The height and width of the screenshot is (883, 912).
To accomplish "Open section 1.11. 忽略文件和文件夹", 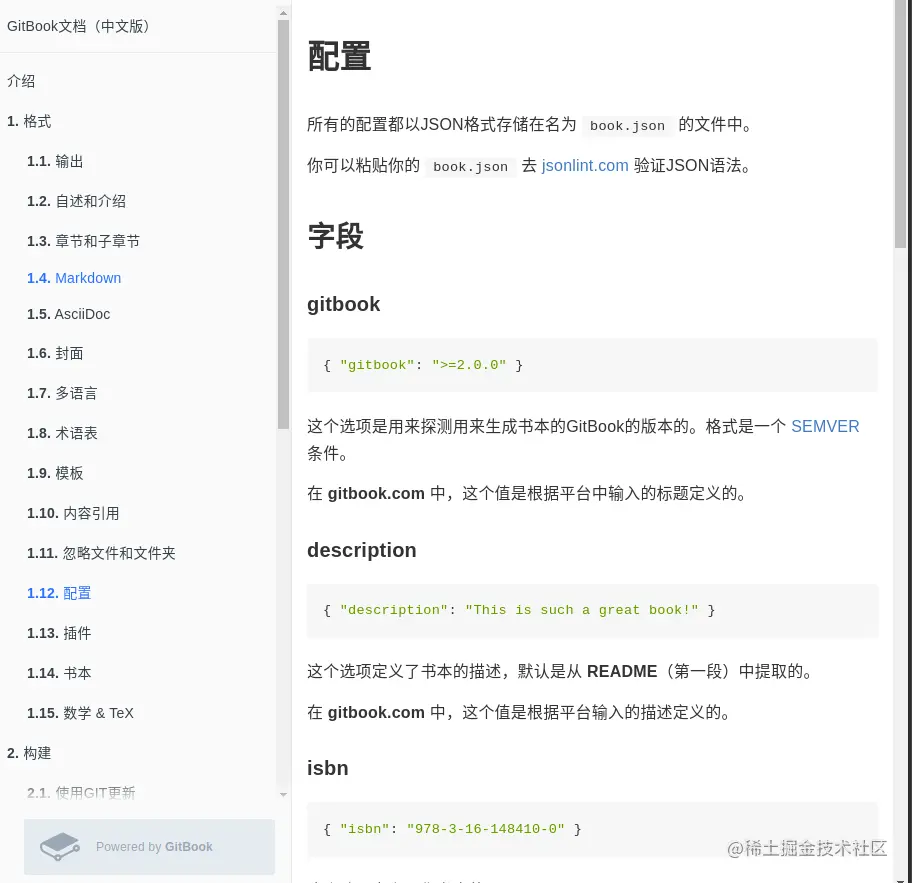I will [x=101, y=553].
